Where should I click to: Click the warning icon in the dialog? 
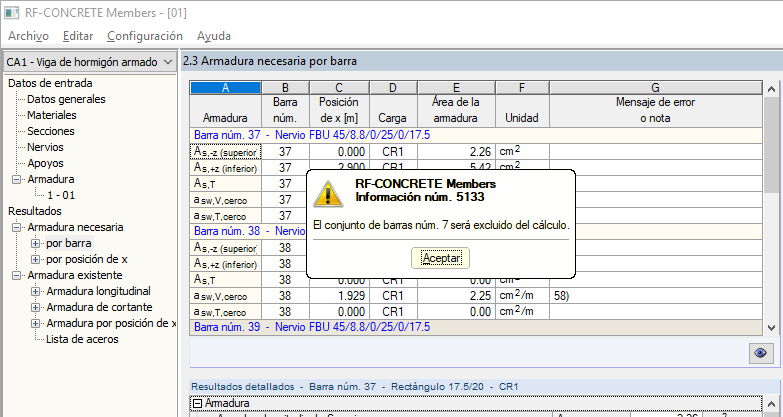[x=328, y=194]
